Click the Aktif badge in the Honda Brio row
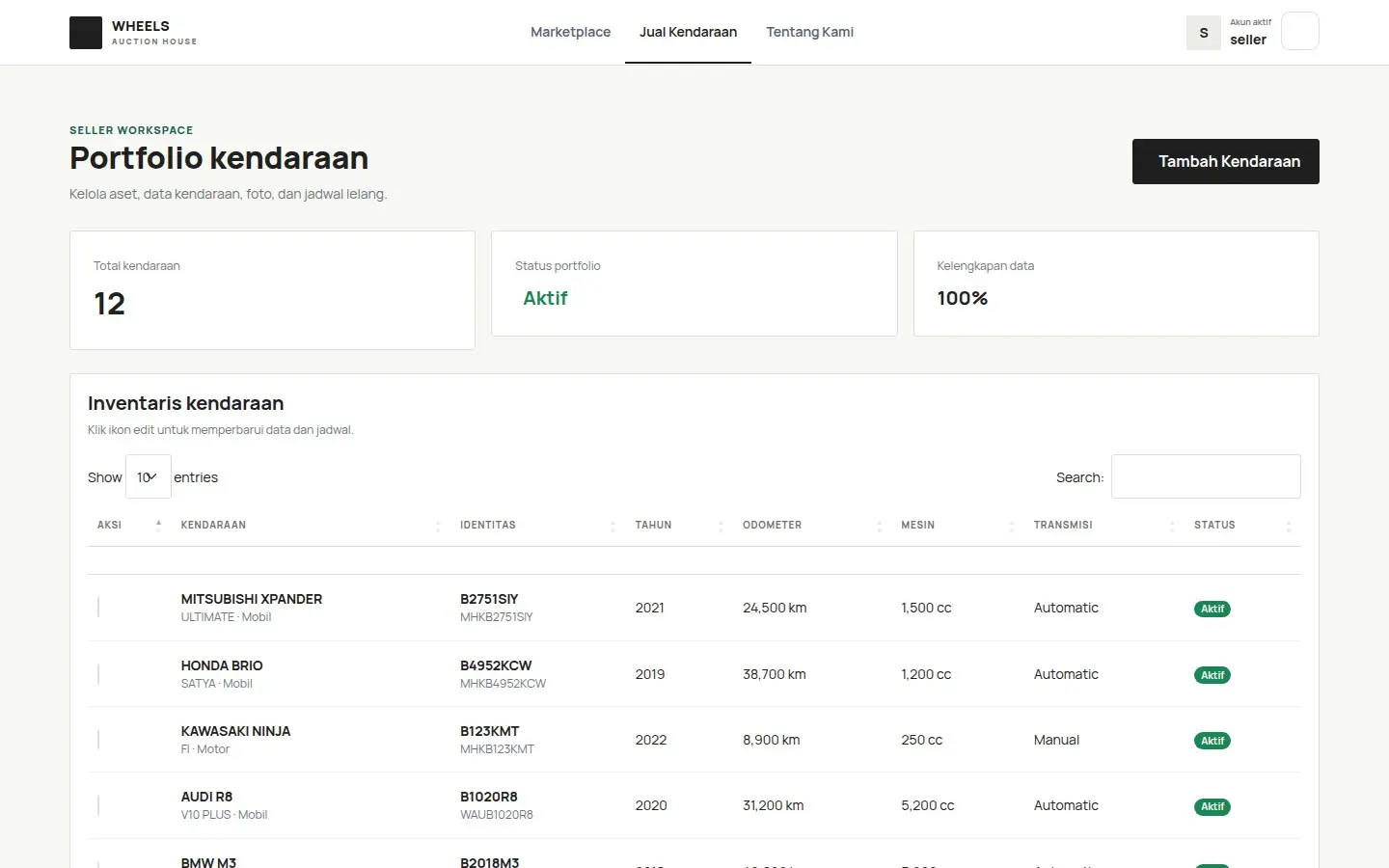Screen dimensions: 1389x868 [1212, 675]
